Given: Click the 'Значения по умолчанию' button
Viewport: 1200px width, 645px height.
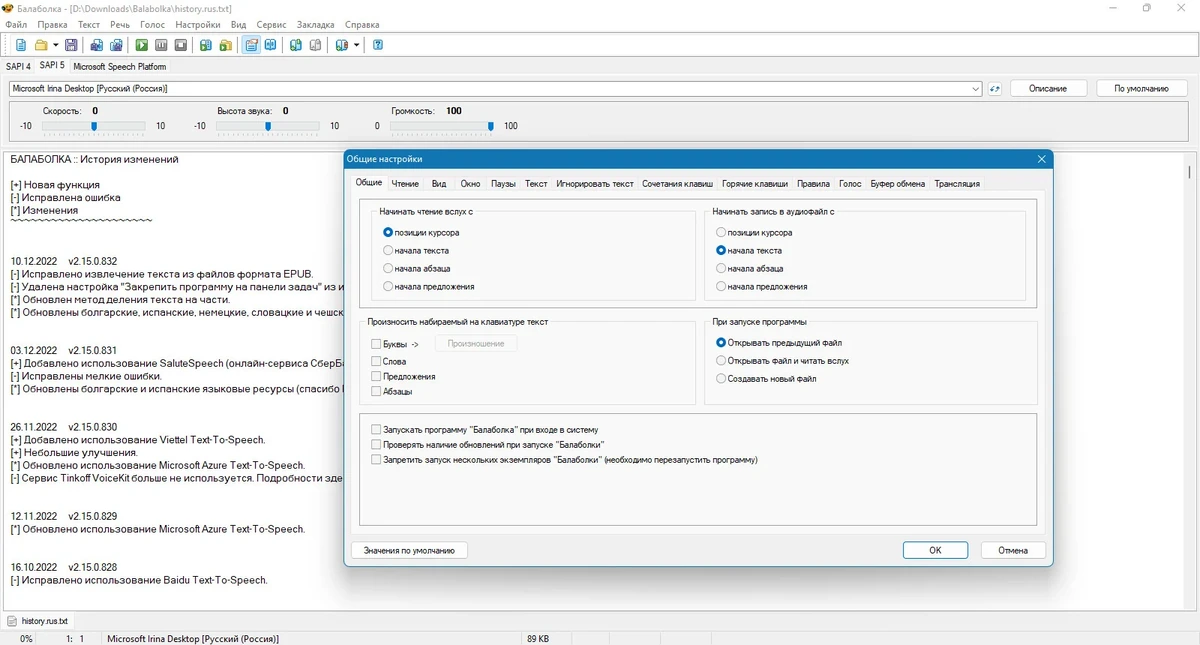Looking at the screenshot, I should click(x=409, y=550).
